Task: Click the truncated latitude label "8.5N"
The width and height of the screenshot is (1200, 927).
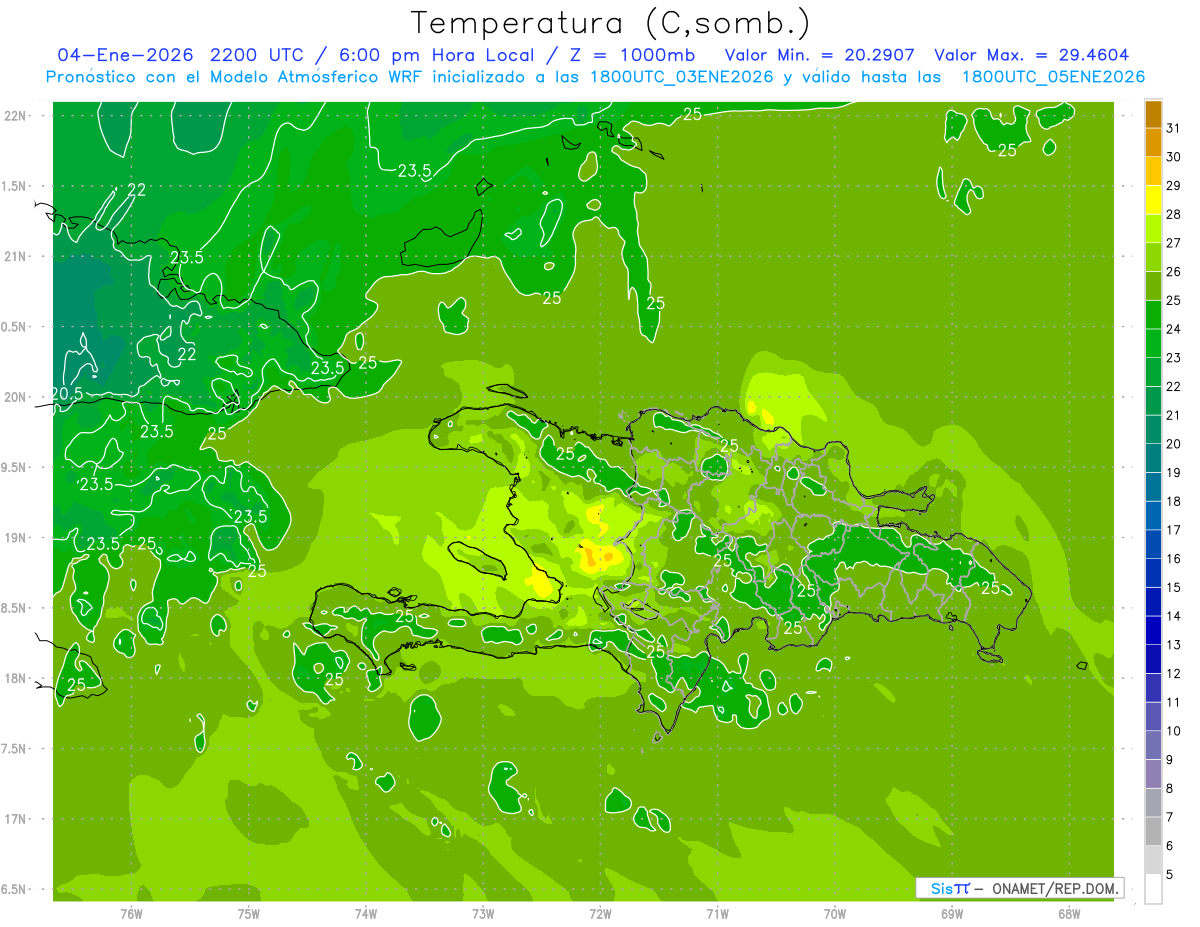Action: [x=15, y=609]
